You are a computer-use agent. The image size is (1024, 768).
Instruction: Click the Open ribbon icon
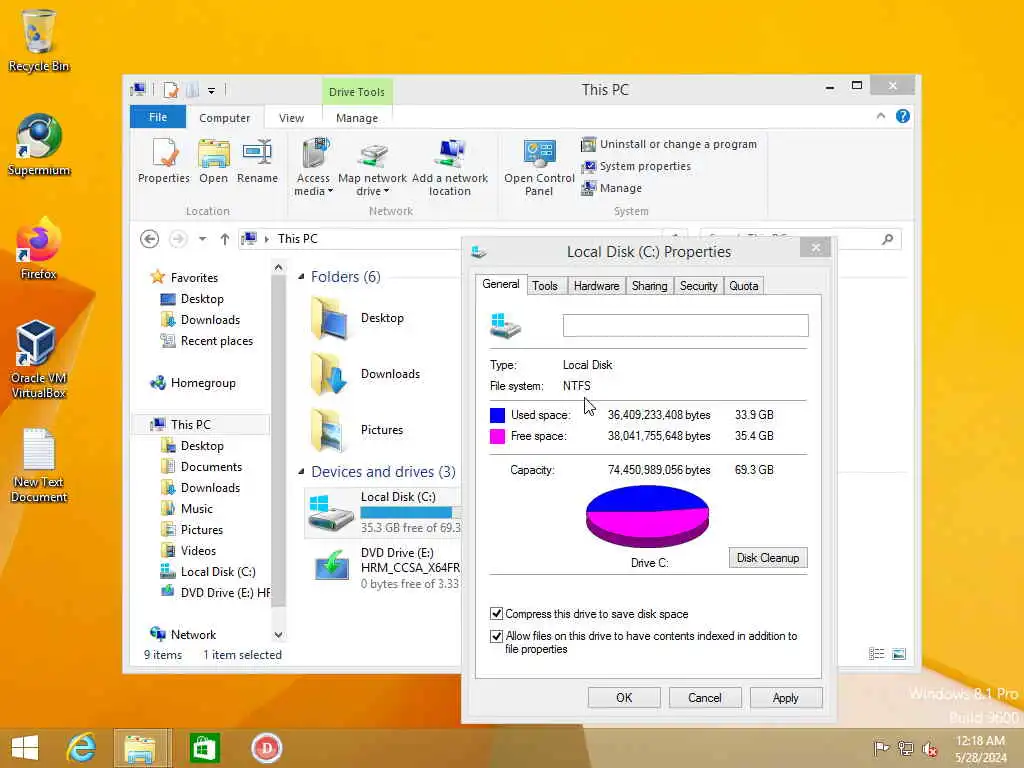tap(214, 161)
